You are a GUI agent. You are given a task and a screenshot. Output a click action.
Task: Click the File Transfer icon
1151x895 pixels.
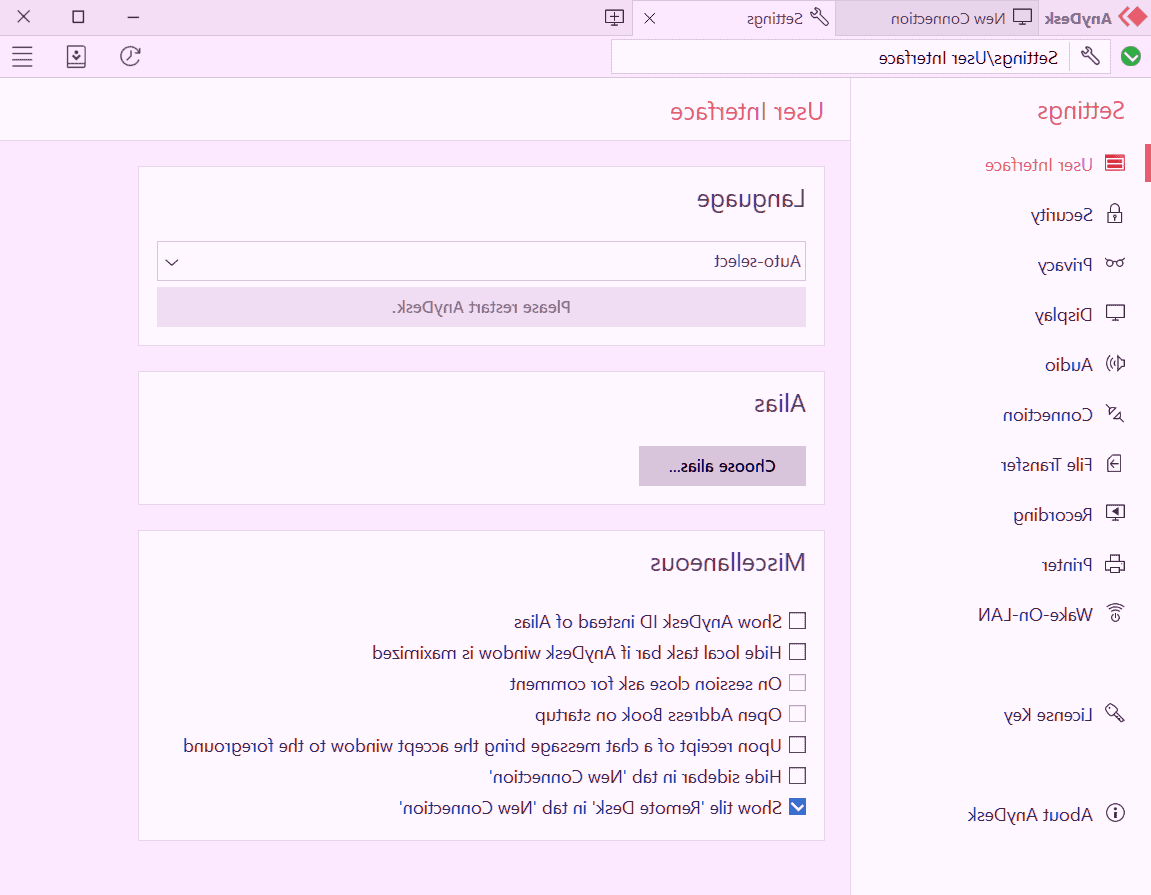1115,464
